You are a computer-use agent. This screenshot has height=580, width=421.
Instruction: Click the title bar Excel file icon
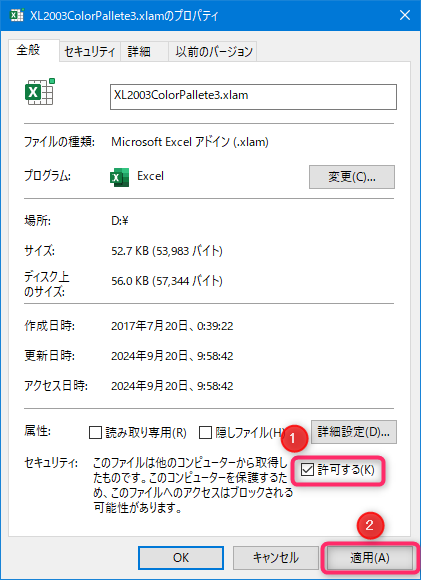point(16,15)
